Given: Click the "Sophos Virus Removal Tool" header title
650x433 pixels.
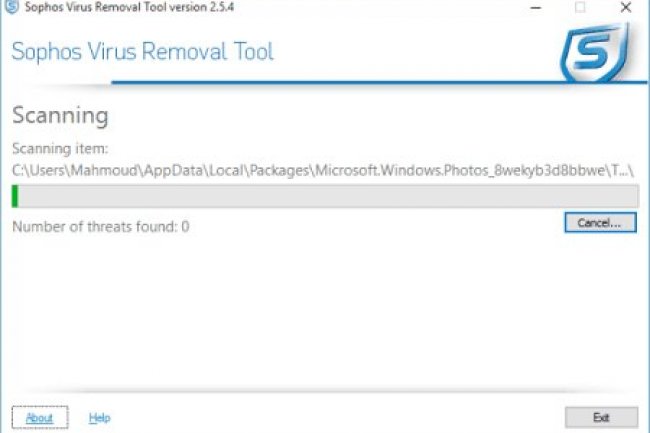Looking at the screenshot, I should tap(142, 52).
